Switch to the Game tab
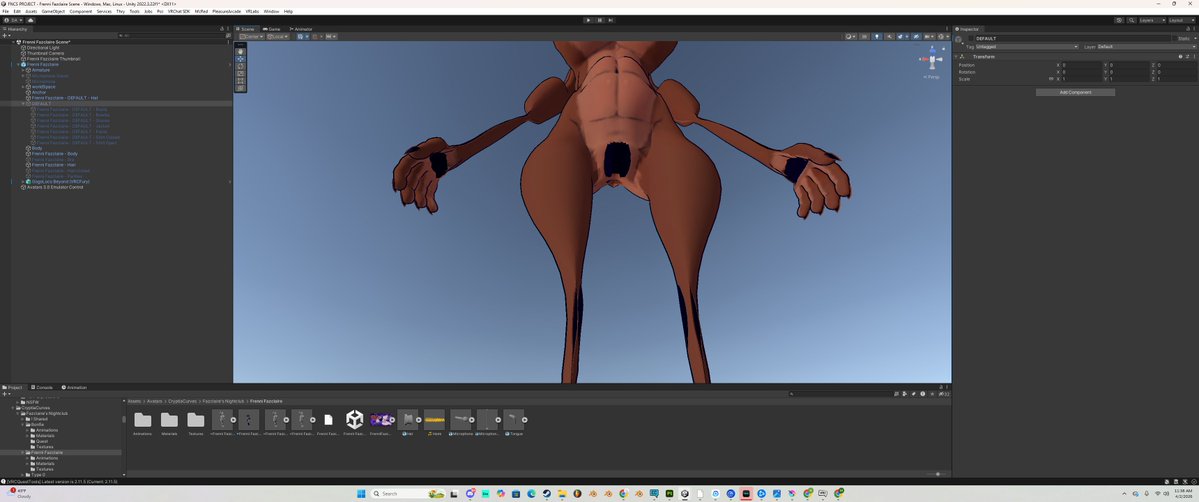Image resolution: width=1199 pixels, height=502 pixels. click(271, 29)
